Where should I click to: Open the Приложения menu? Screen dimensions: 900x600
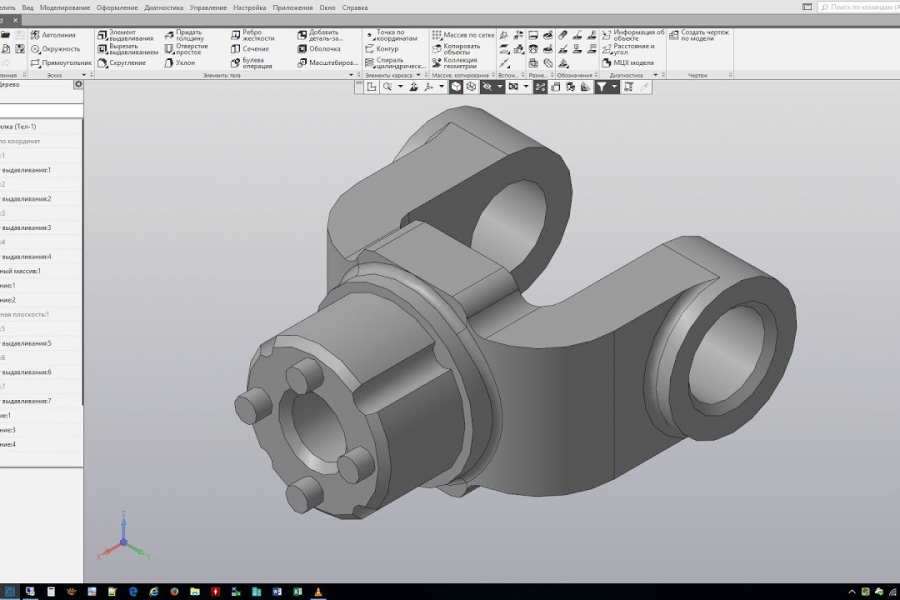click(x=292, y=7)
